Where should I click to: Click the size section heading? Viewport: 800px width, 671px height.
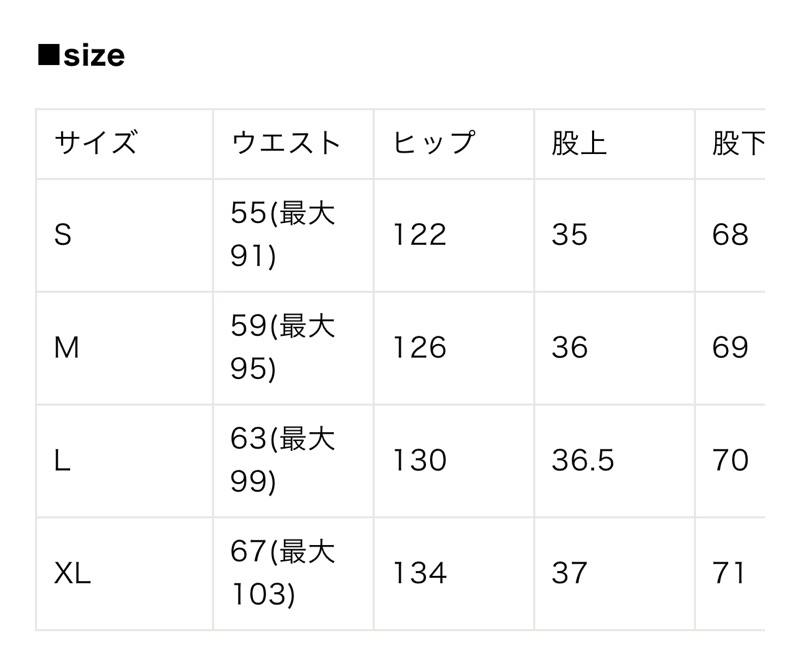[x=82, y=56]
